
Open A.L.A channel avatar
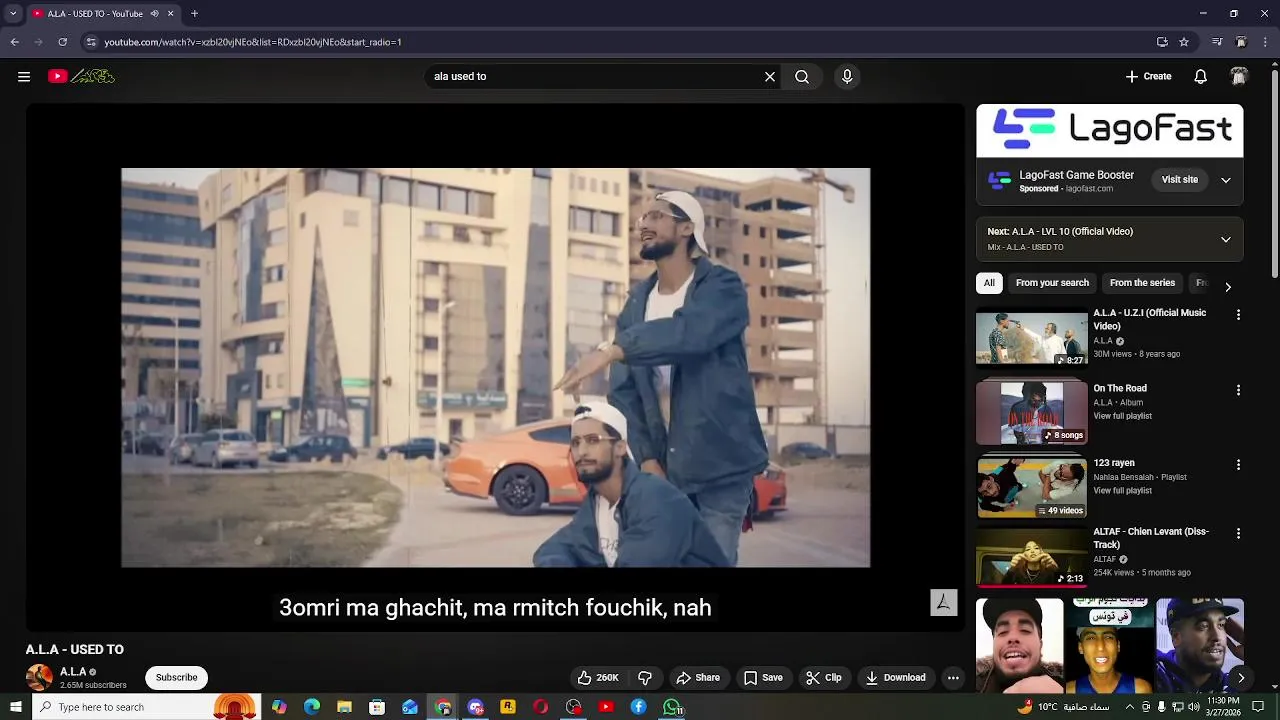[x=39, y=677]
